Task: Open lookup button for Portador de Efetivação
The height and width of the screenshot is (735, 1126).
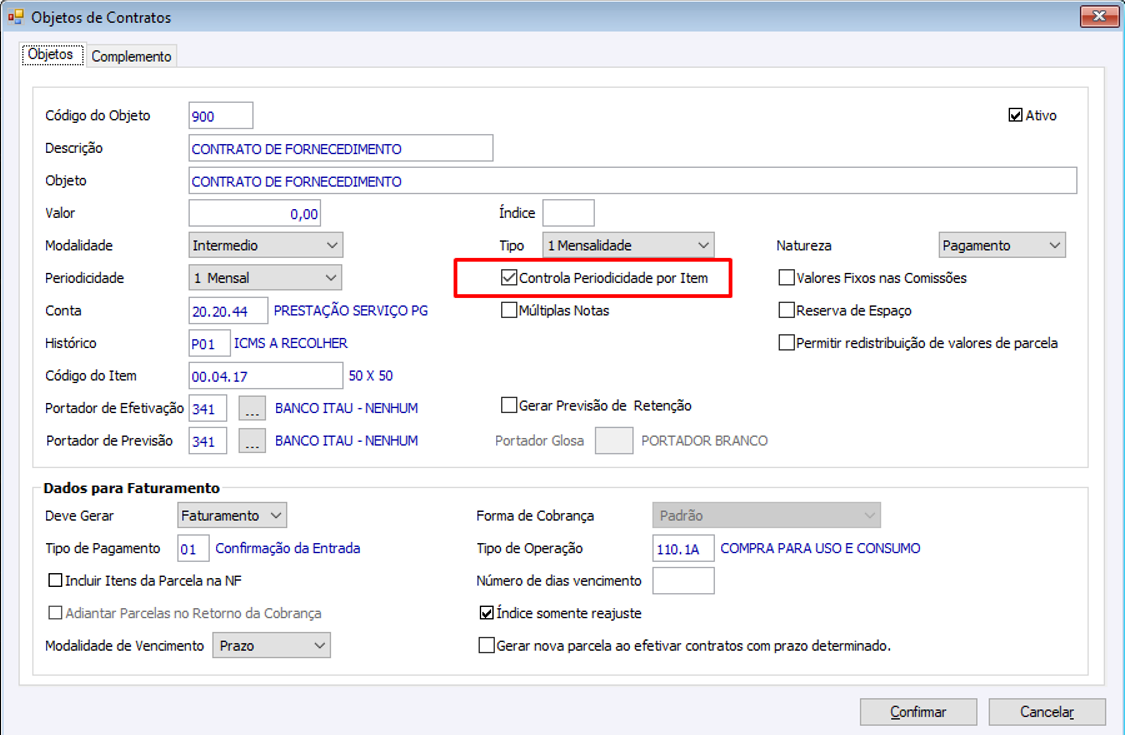Action: (252, 408)
